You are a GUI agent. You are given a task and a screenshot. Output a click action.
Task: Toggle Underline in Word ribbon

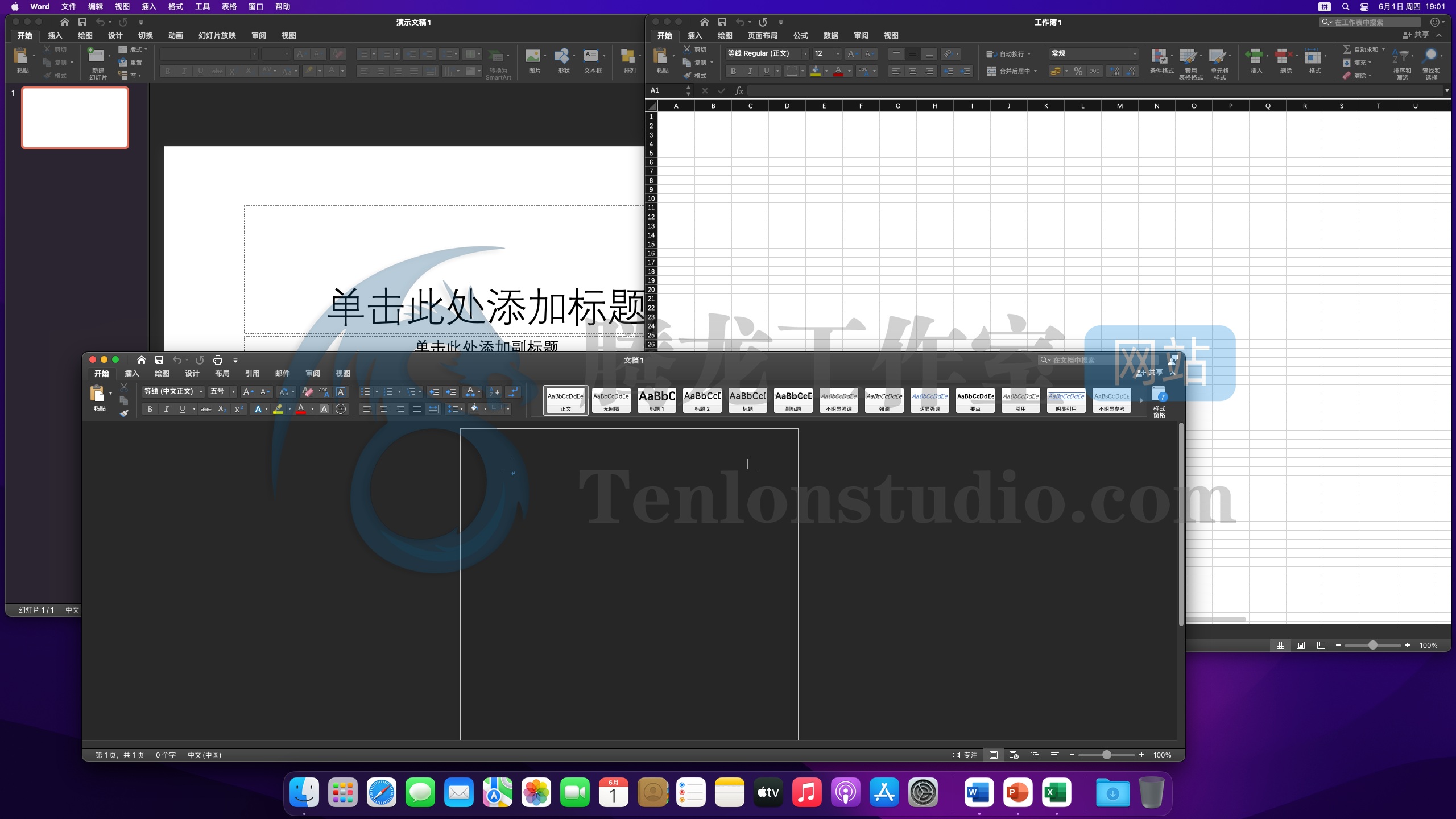pyautogui.click(x=182, y=409)
